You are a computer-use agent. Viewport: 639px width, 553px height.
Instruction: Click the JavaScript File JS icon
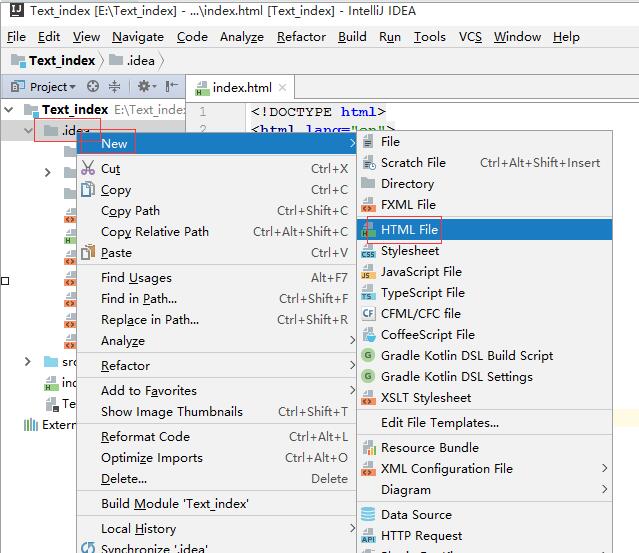click(x=368, y=272)
